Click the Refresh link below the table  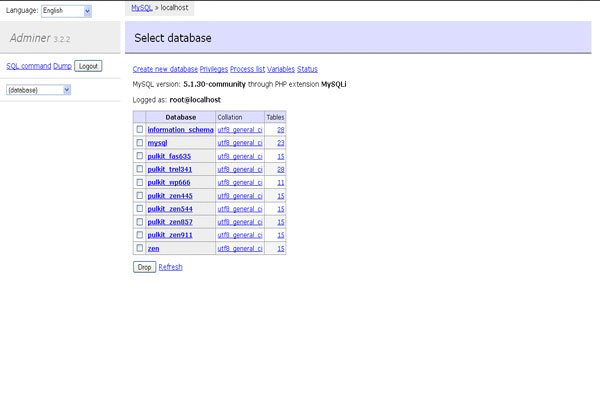pos(171,267)
